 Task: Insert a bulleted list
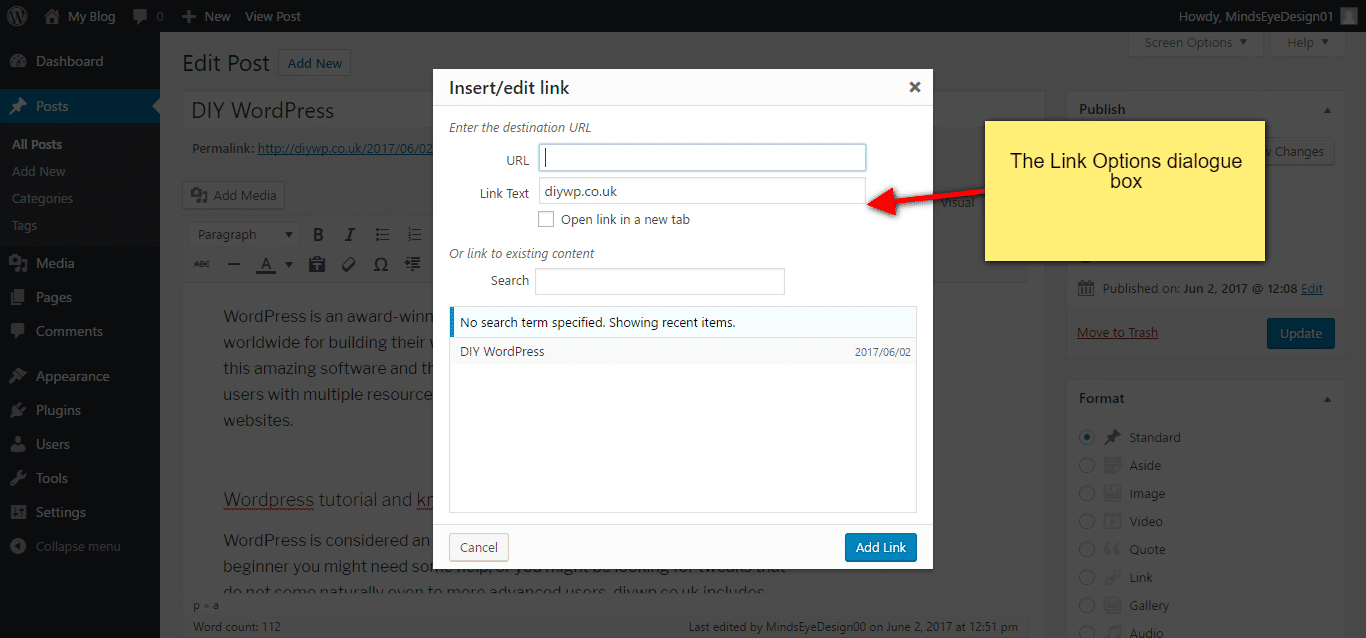[x=382, y=235]
